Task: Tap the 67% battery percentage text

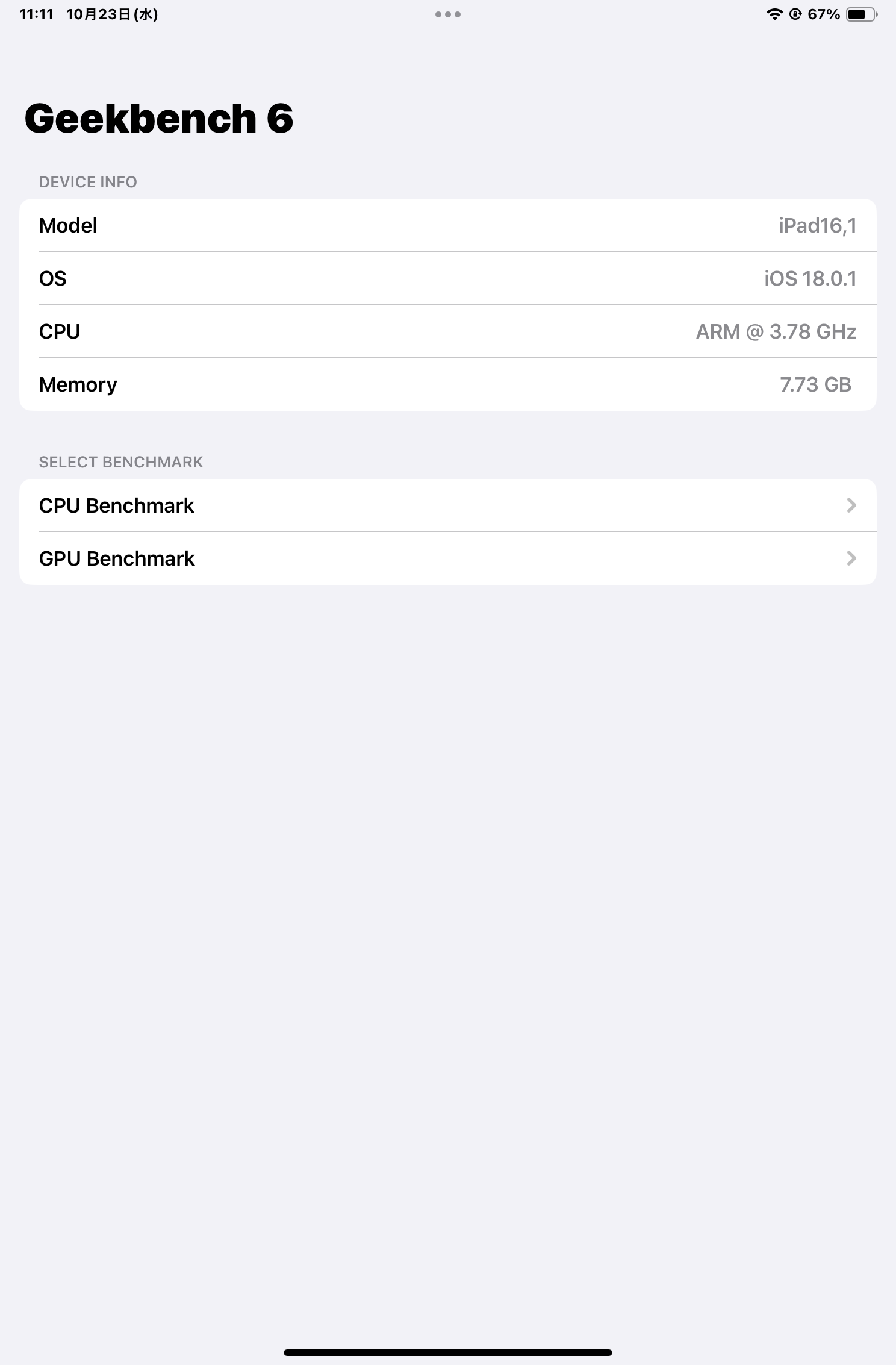Action: click(824, 14)
